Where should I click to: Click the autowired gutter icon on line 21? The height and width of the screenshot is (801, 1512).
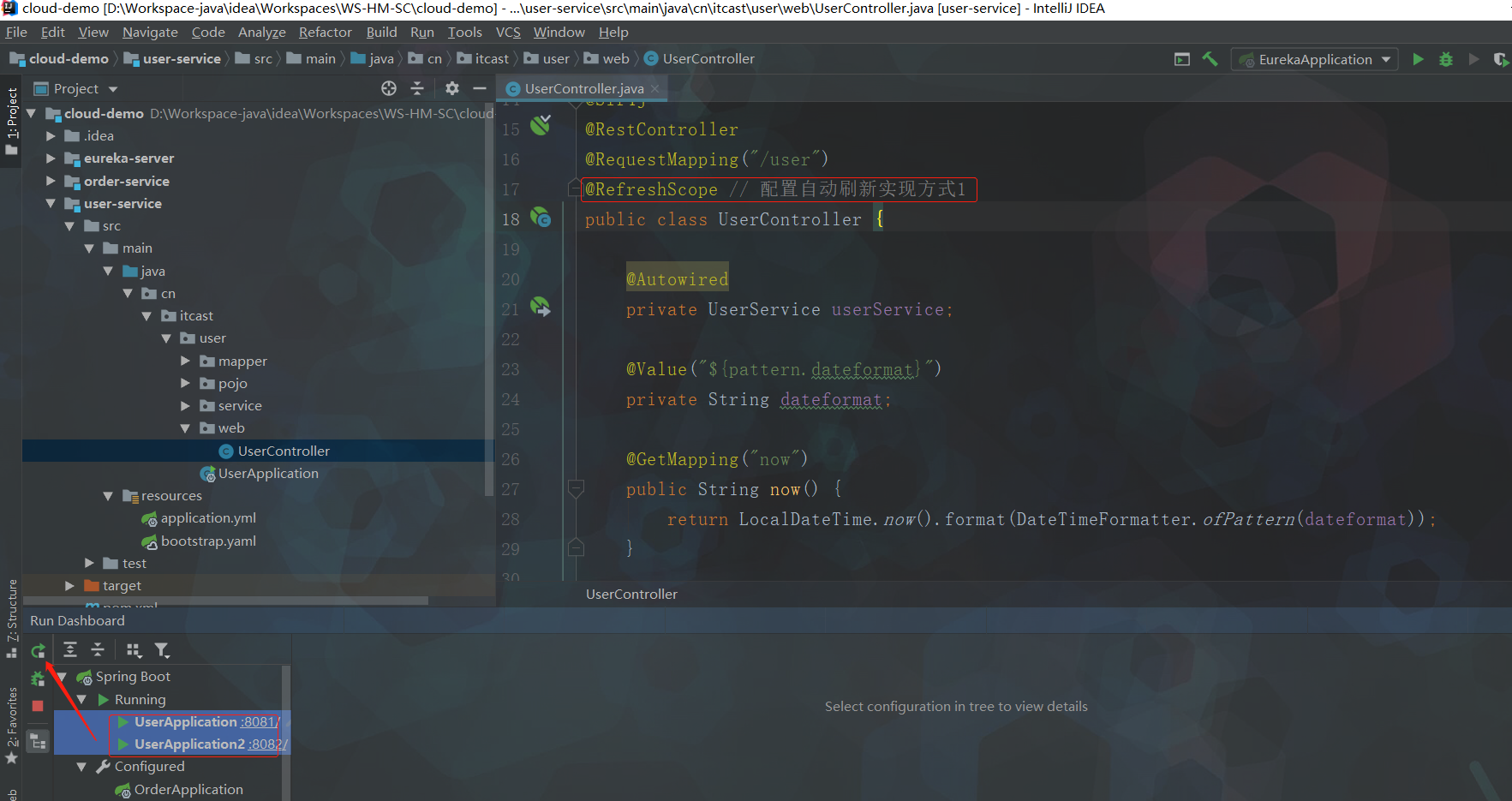(x=541, y=307)
